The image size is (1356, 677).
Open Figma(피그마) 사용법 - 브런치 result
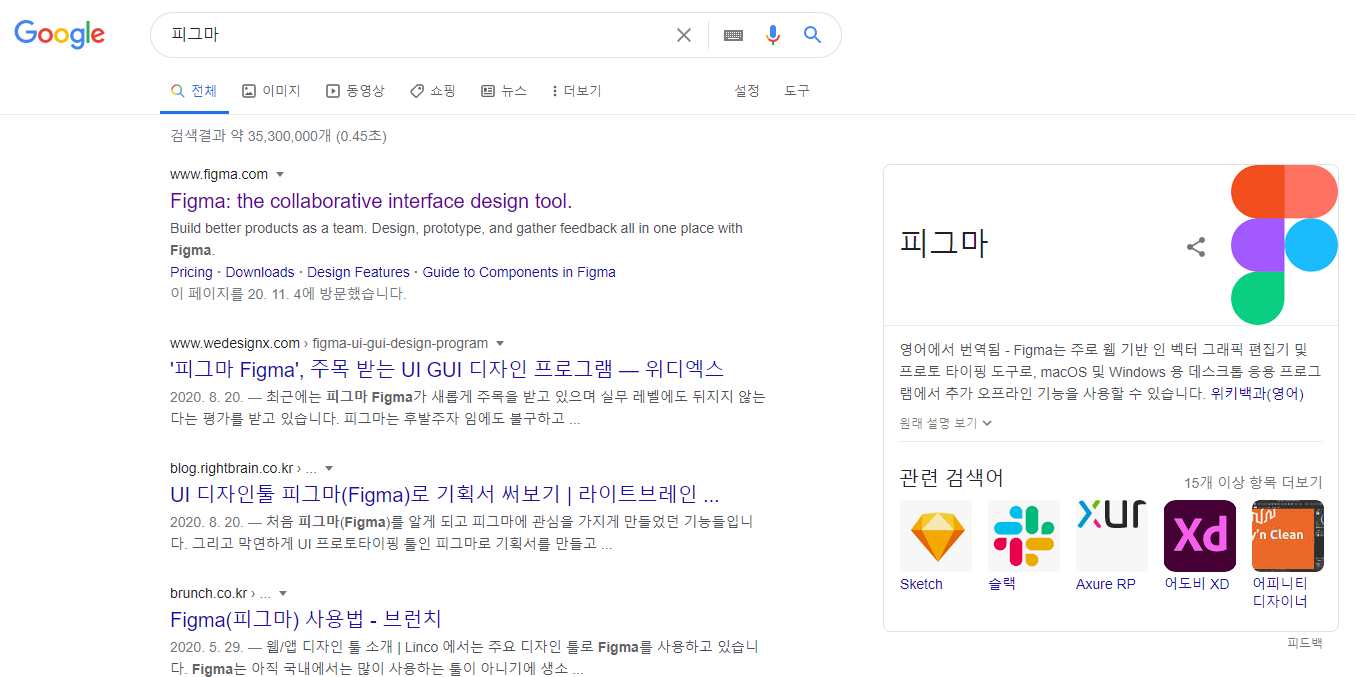pyautogui.click(x=306, y=619)
